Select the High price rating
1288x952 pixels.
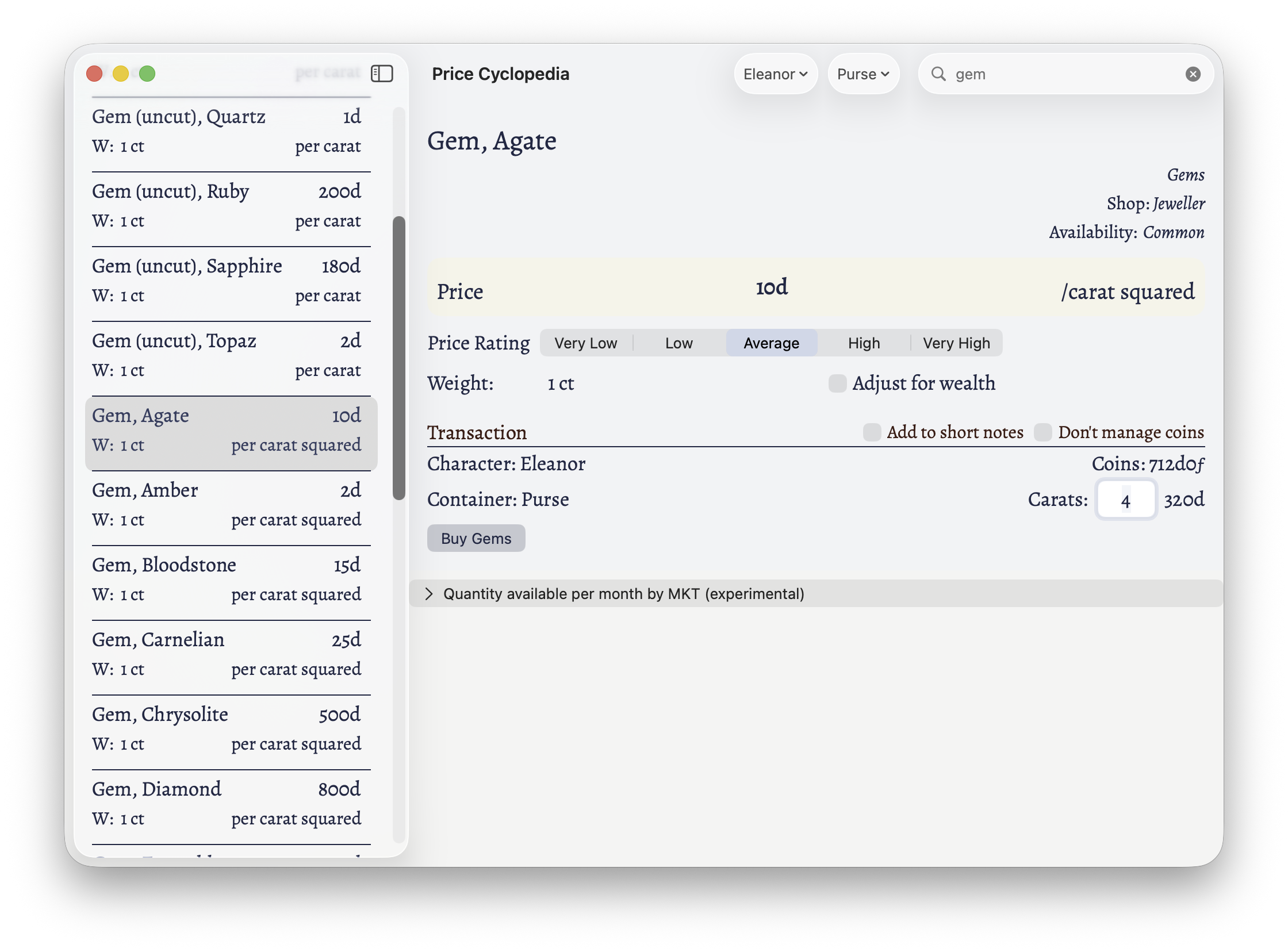[863, 343]
